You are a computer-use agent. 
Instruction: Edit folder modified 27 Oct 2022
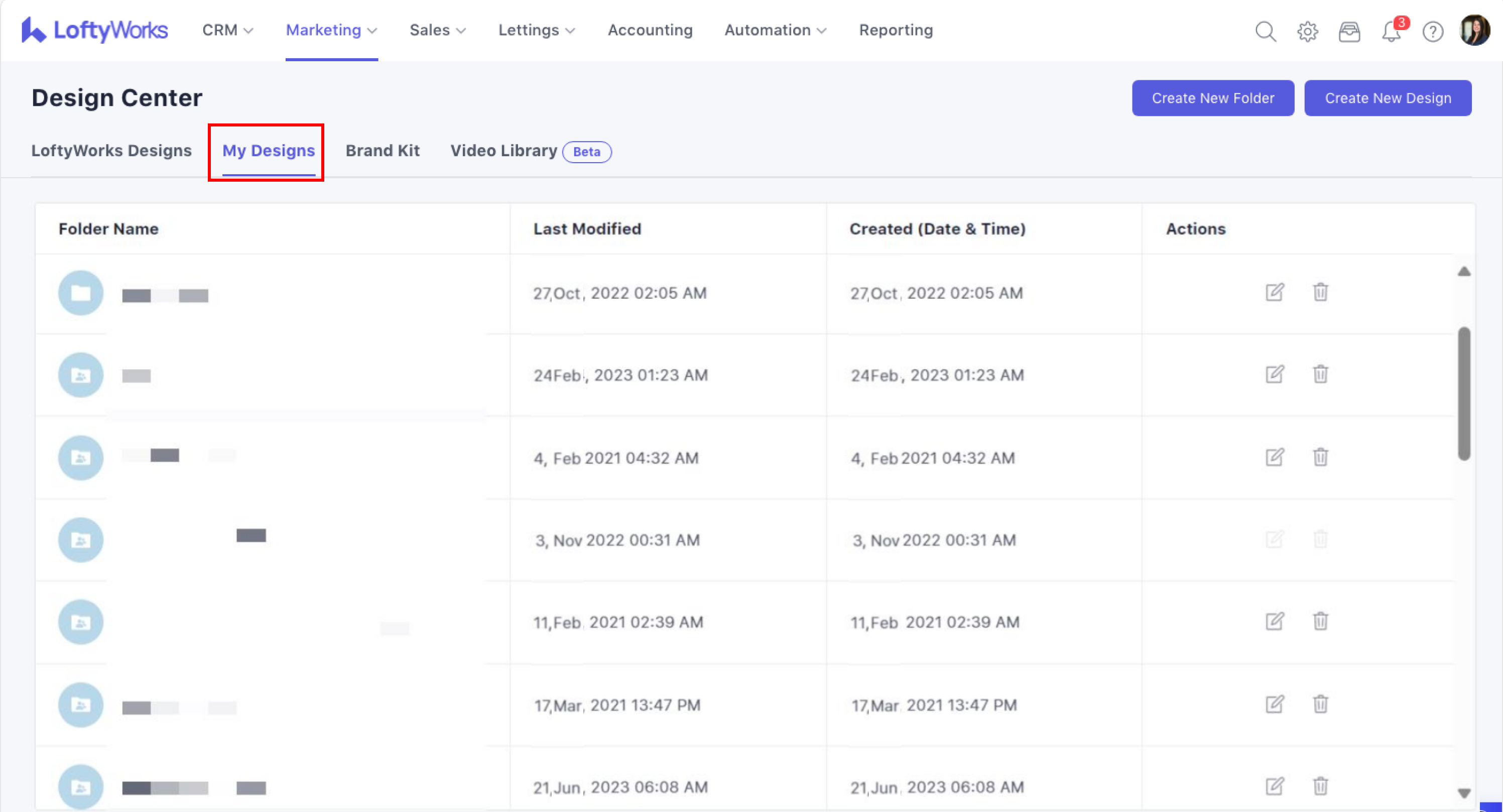coord(1274,292)
